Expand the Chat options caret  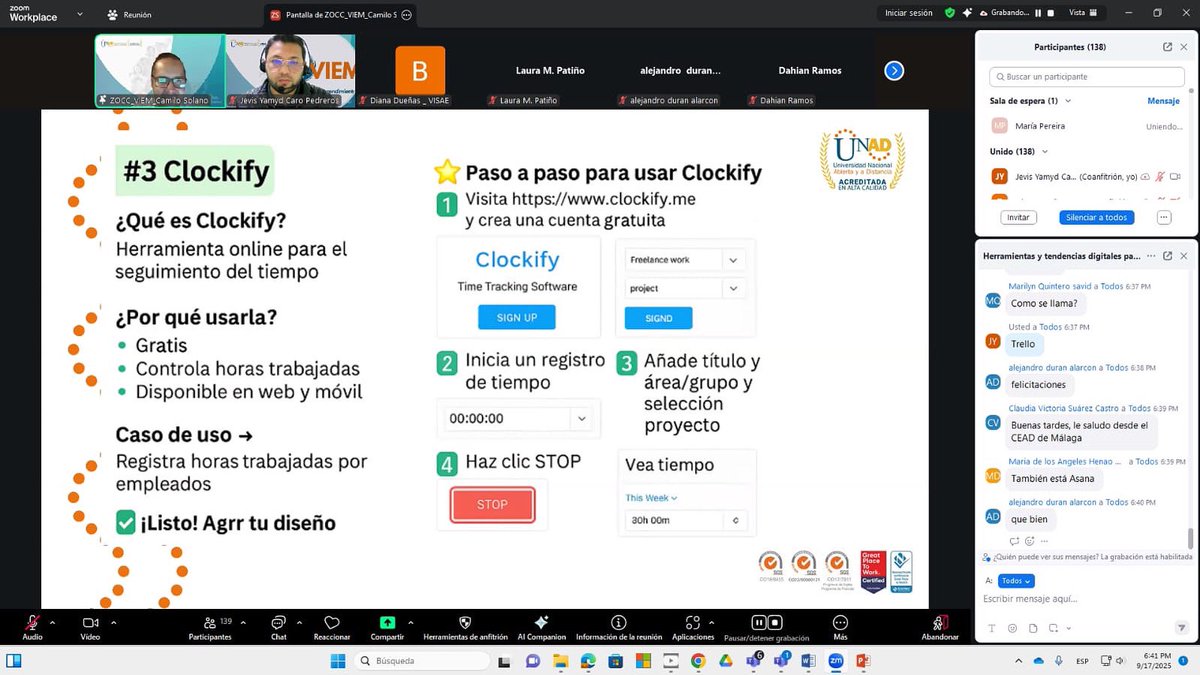pos(299,621)
